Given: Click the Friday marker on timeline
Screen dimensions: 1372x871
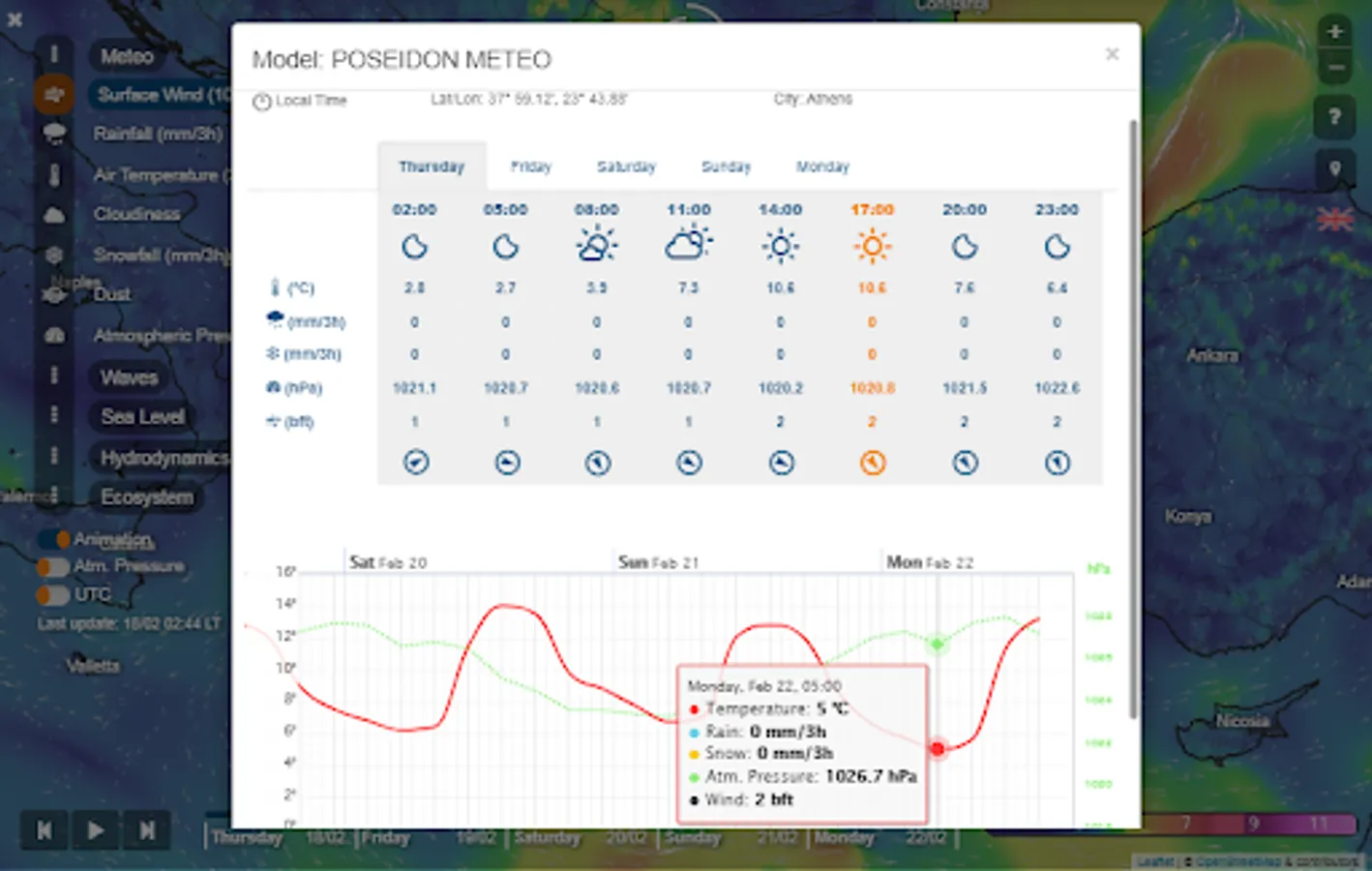Looking at the screenshot, I should coord(385,837).
